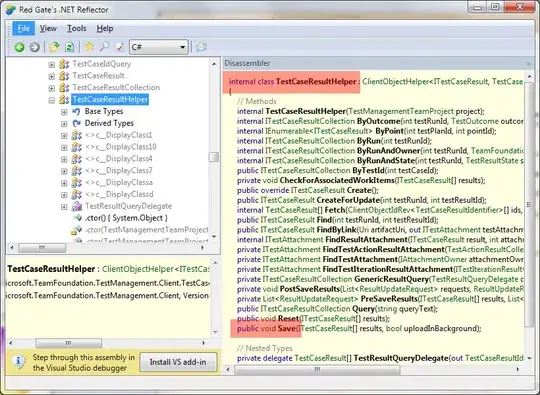
Task: Open the View menu
Action: (x=48, y=29)
